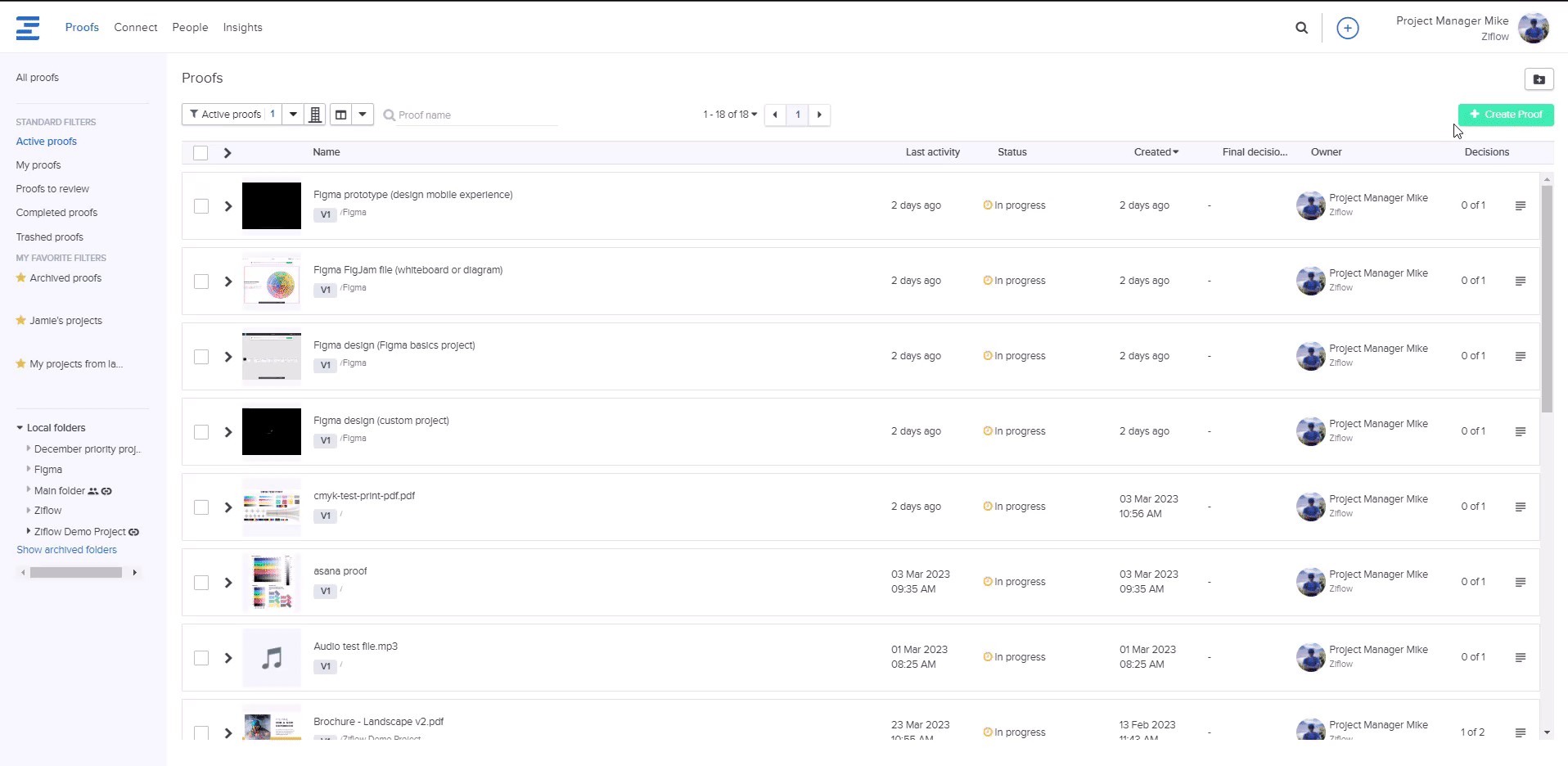Expand the Ziflow Demo Project folder

tap(29, 531)
